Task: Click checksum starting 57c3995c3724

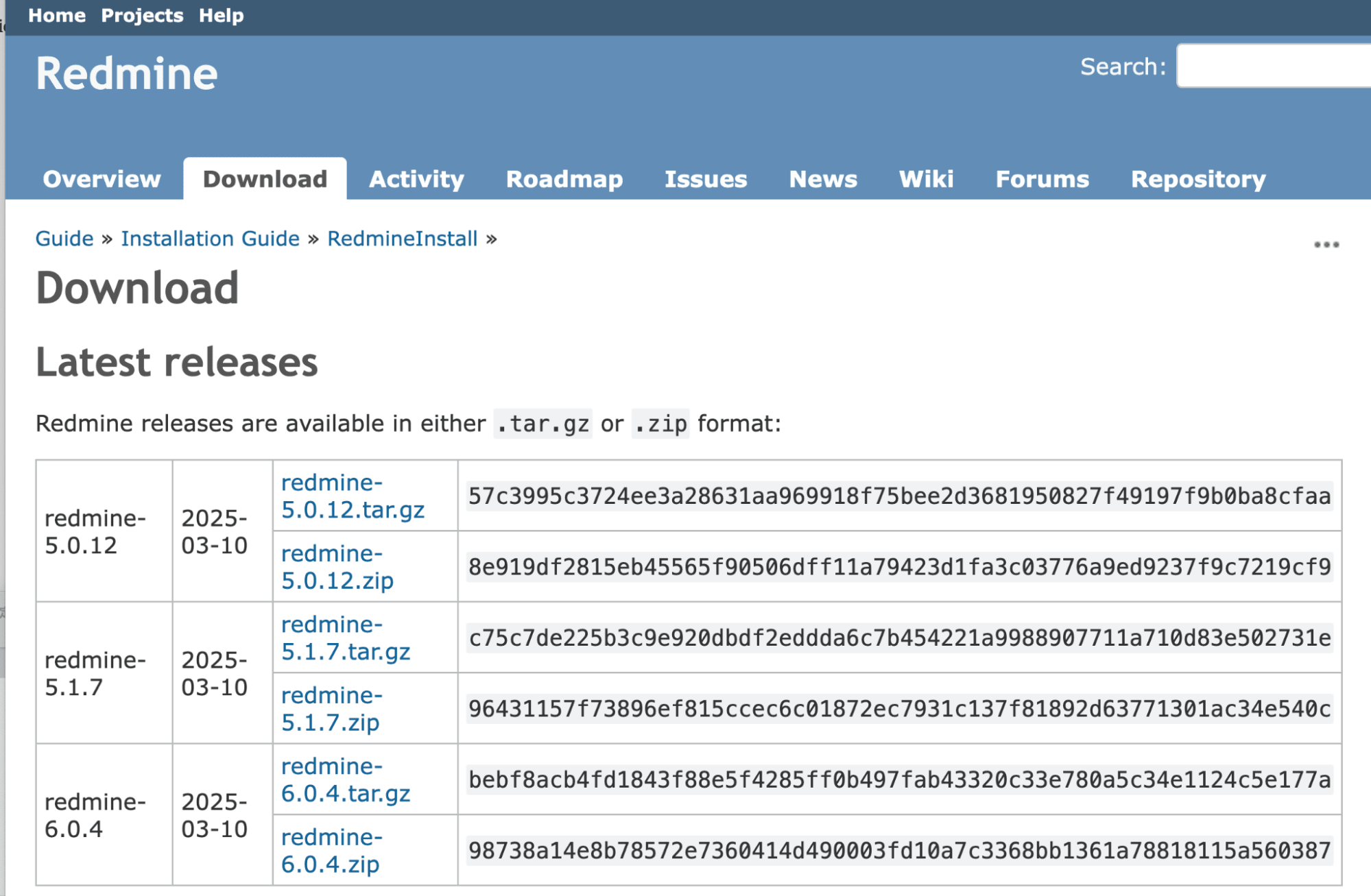Action: point(899,496)
